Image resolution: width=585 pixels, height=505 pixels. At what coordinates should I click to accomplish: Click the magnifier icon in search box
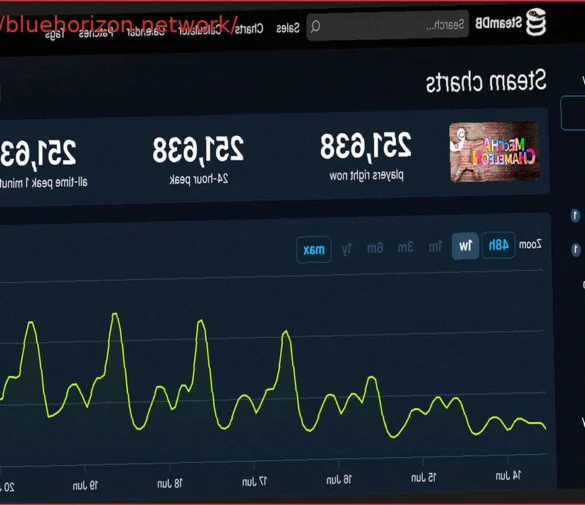click(315, 26)
